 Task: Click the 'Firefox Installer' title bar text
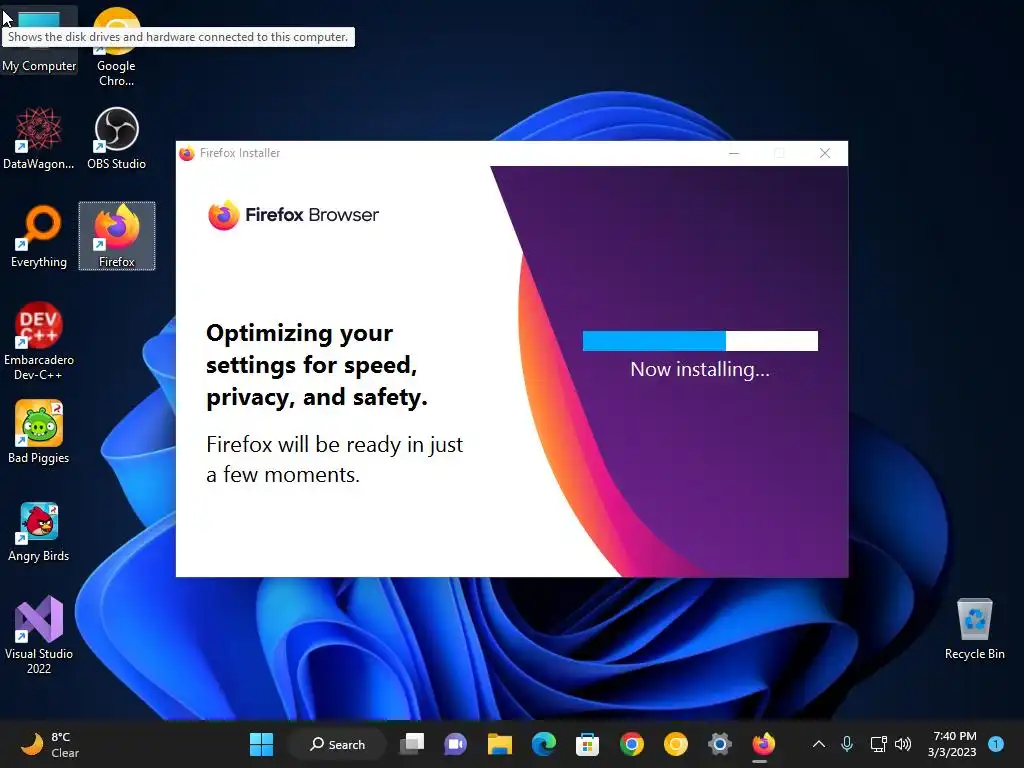[240, 153]
